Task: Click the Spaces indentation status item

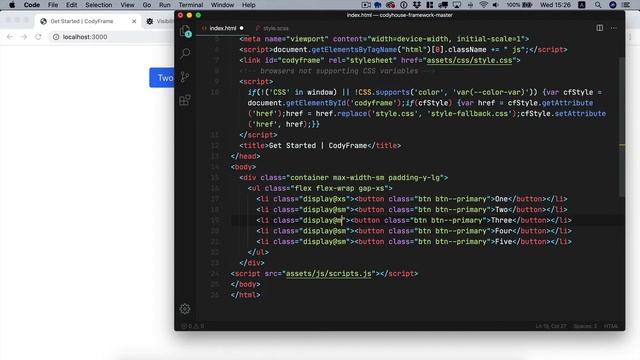Action: (x=585, y=326)
